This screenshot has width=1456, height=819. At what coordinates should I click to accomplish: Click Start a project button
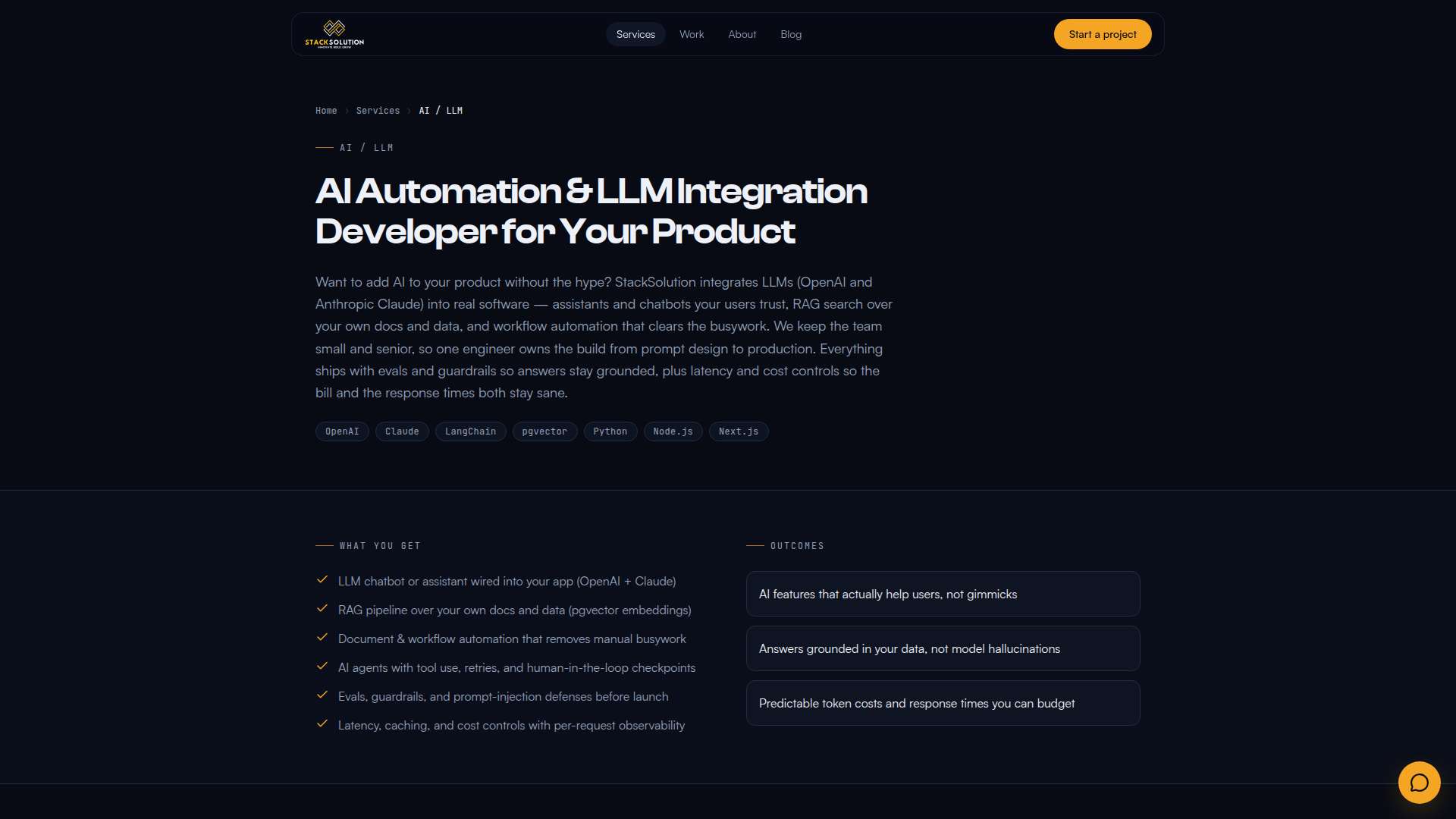tap(1103, 34)
